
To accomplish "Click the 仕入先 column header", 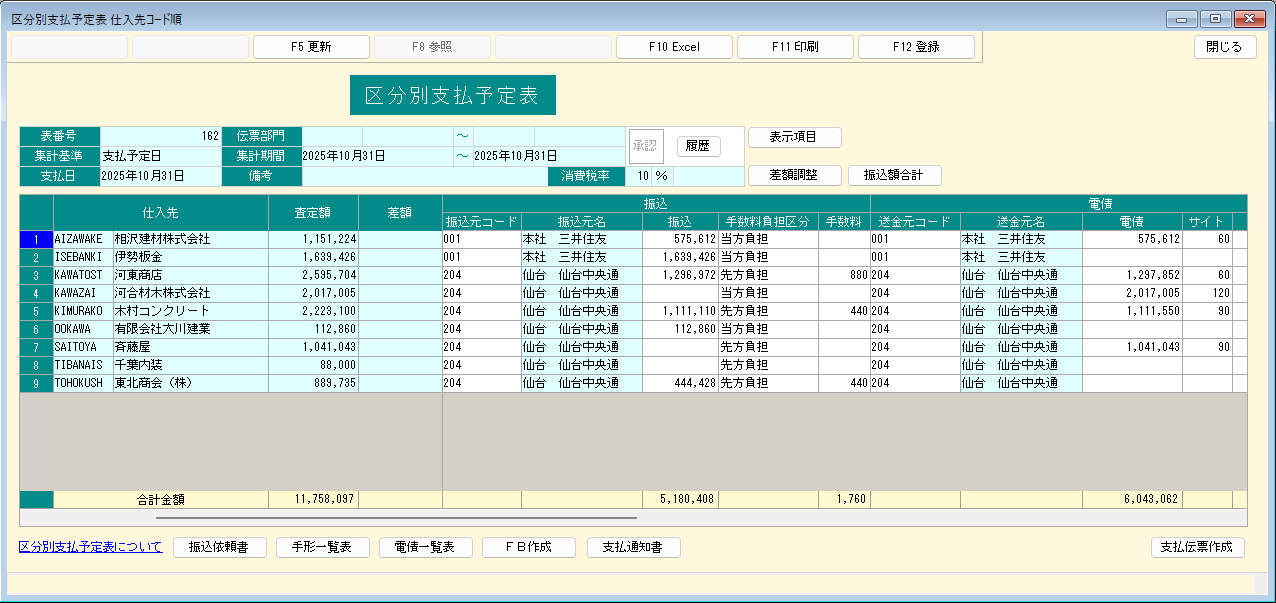I will coord(161,213).
